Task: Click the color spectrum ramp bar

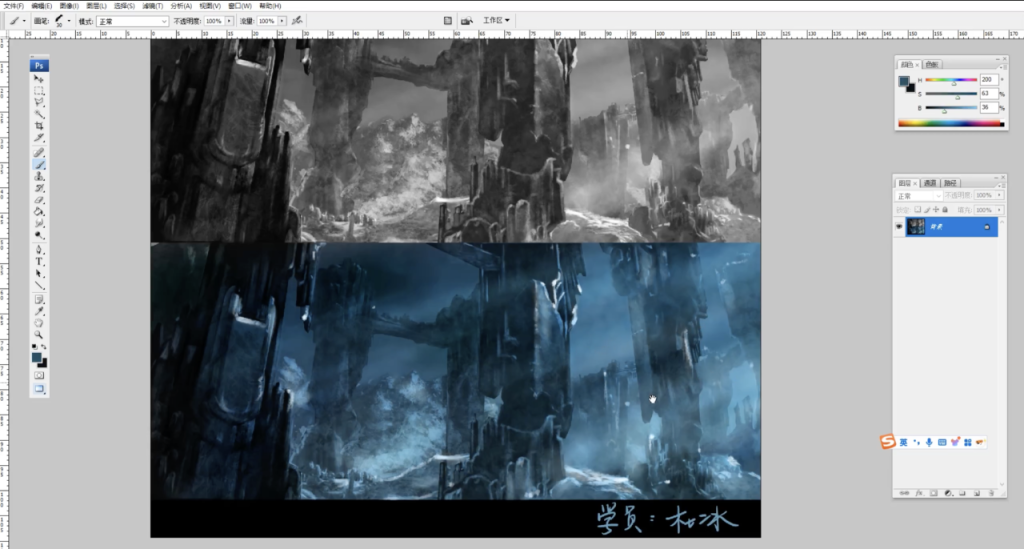Action: (950, 123)
